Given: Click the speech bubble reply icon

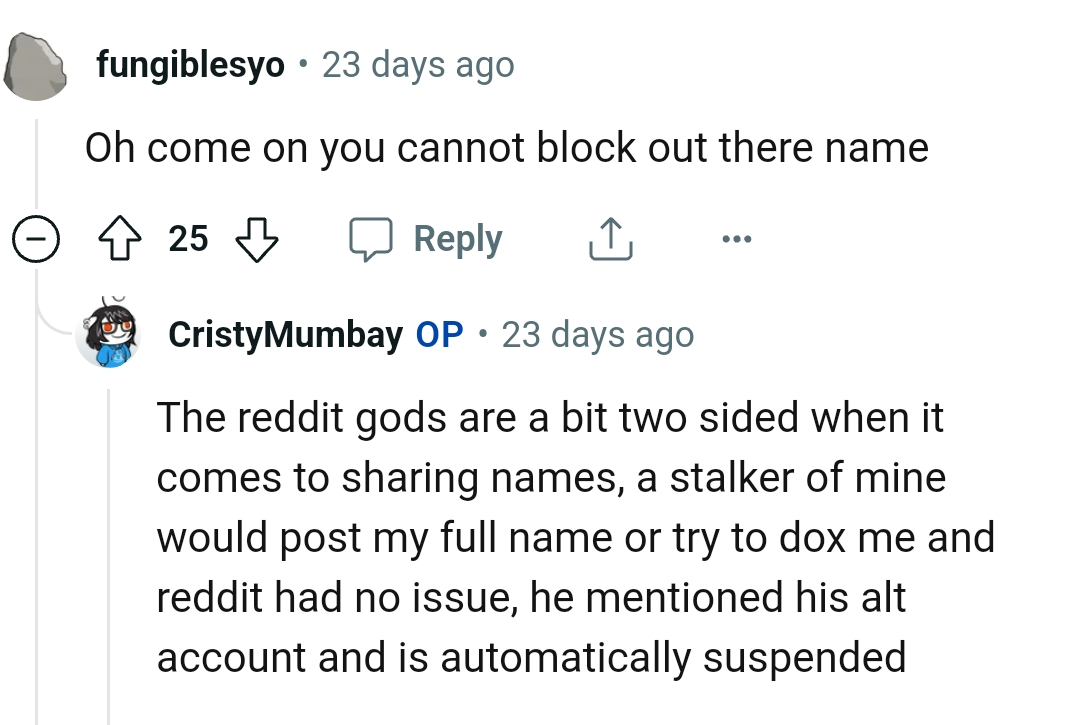Looking at the screenshot, I should [x=371, y=240].
